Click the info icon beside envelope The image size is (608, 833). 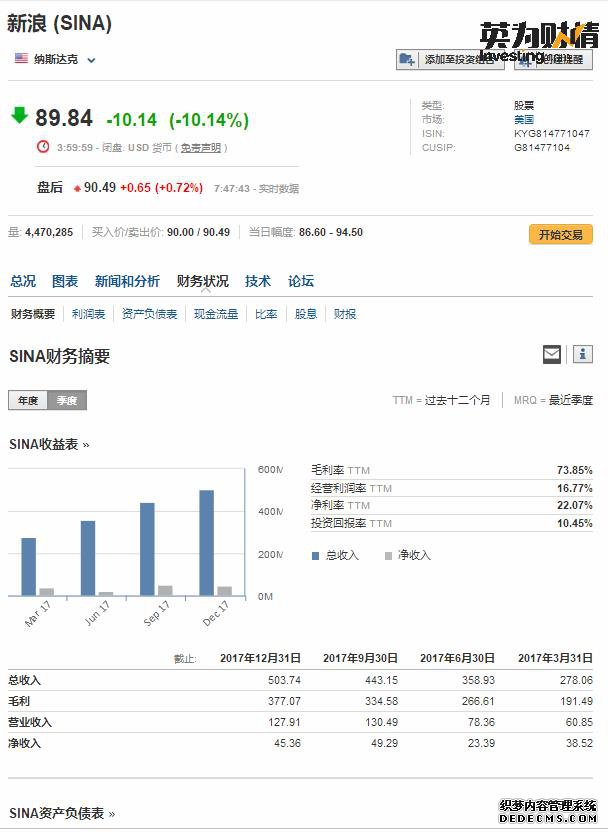coord(582,354)
